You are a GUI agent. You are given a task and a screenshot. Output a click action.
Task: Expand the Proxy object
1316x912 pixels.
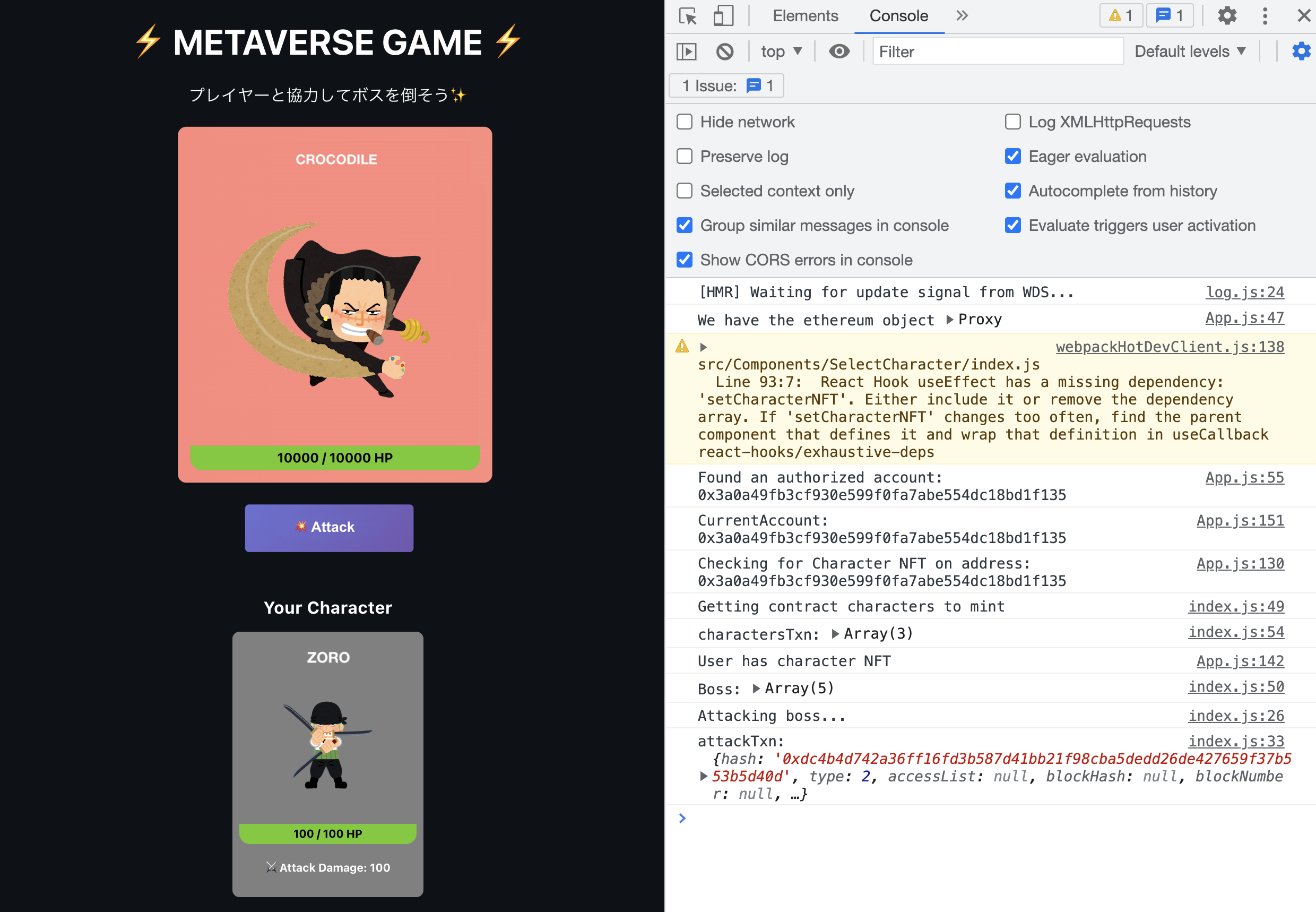point(949,320)
